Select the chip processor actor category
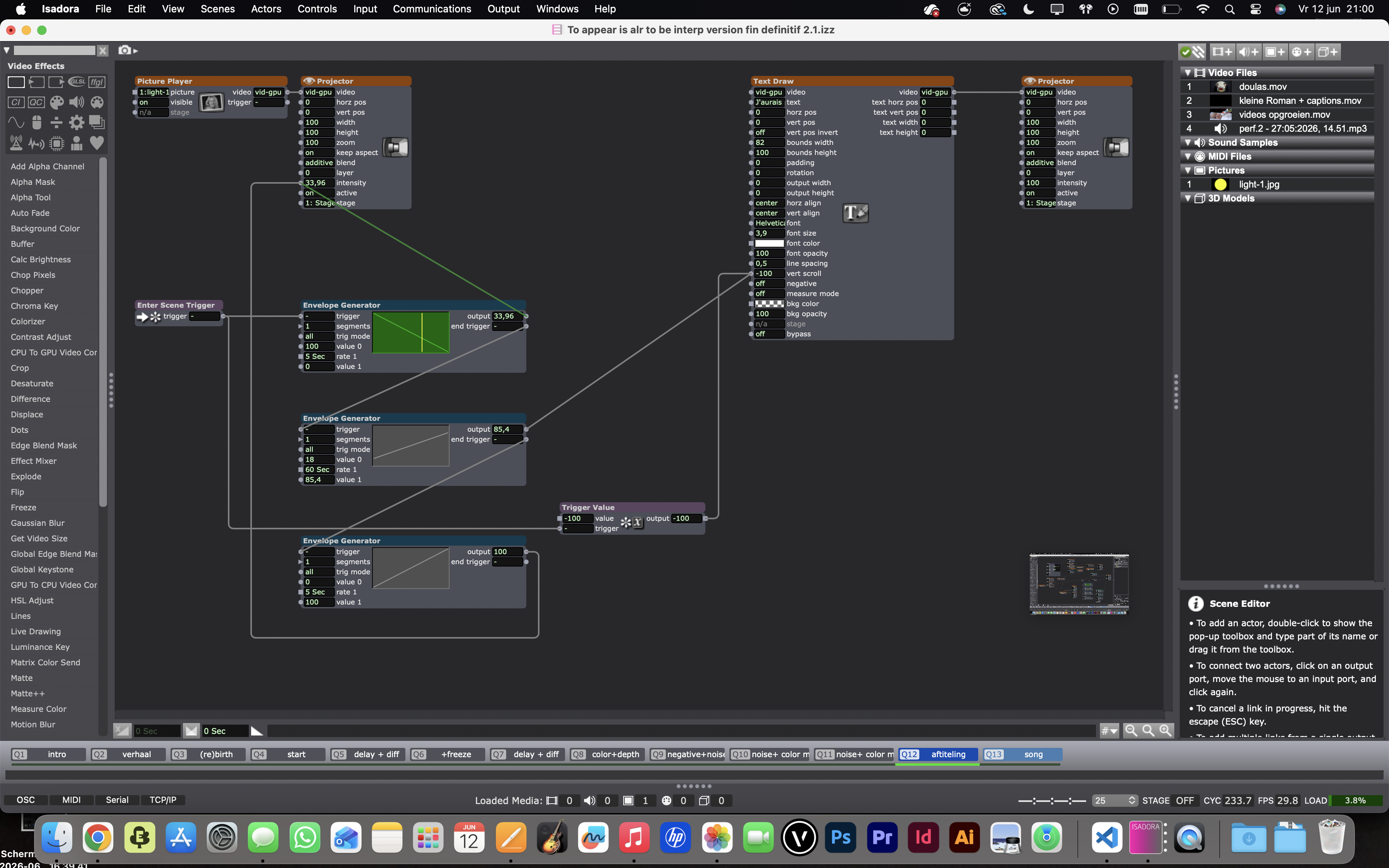This screenshot has height=868, width=1389. (x=56, y=143)
